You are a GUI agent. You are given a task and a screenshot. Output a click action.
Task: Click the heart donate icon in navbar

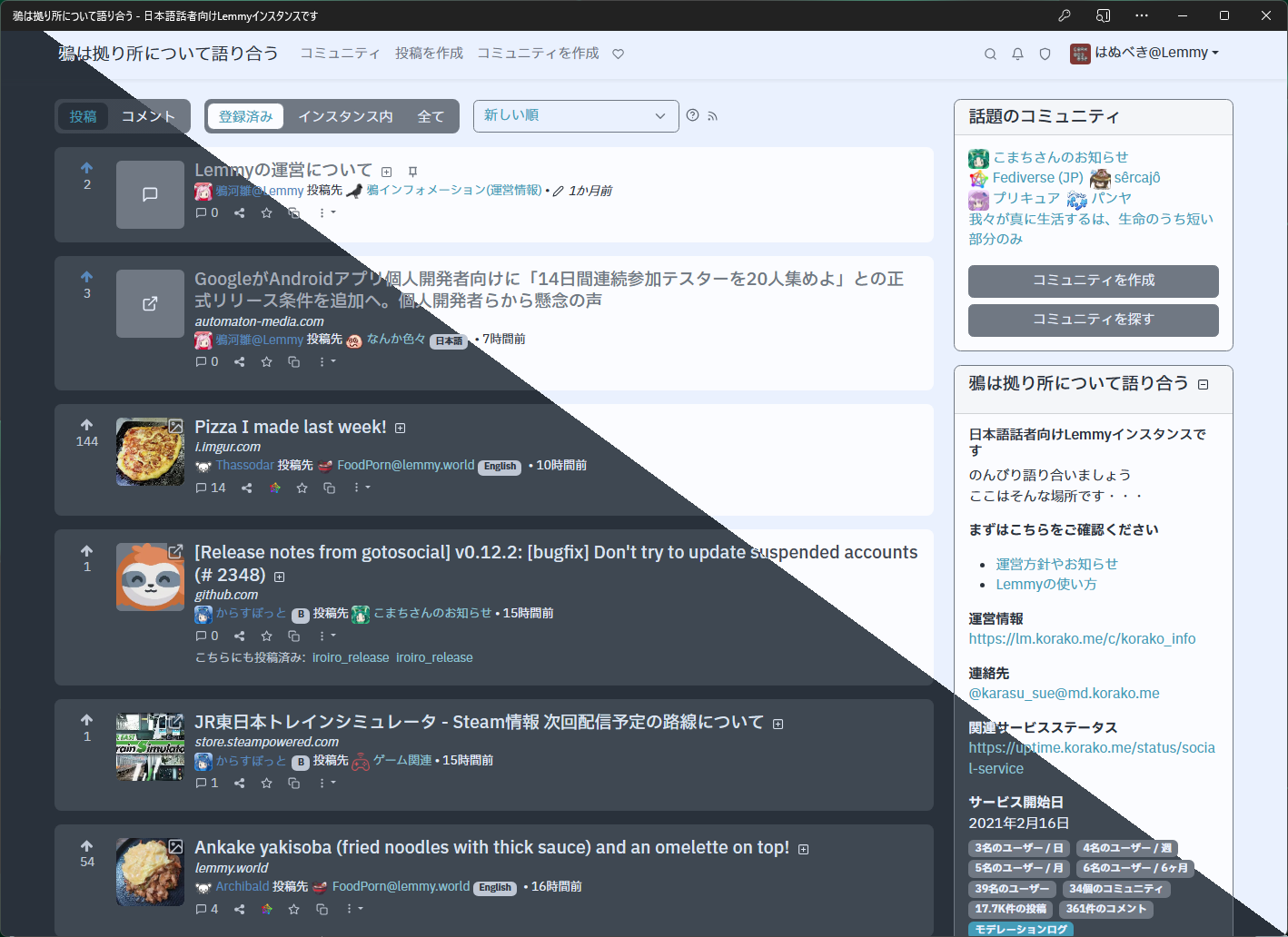point(618,54)
